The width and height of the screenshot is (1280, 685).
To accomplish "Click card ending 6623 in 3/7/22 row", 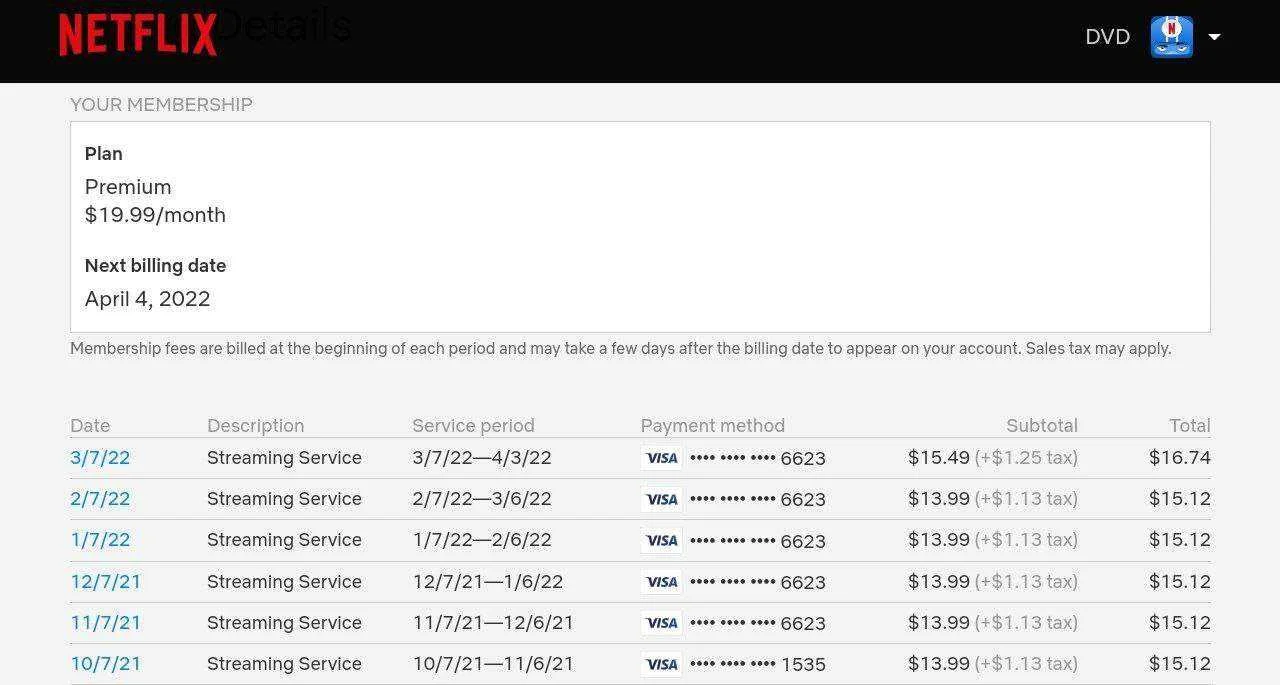I will (x=758, y=458).
